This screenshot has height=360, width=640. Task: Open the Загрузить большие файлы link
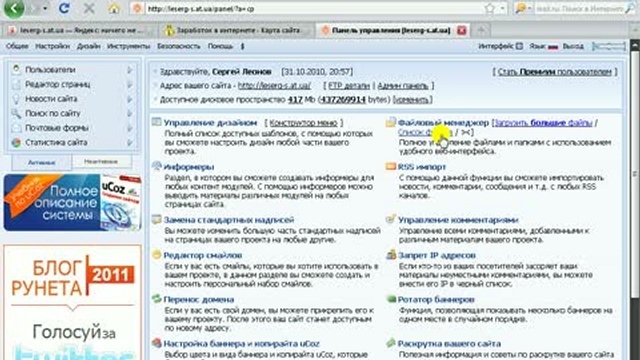click(543, 122)
